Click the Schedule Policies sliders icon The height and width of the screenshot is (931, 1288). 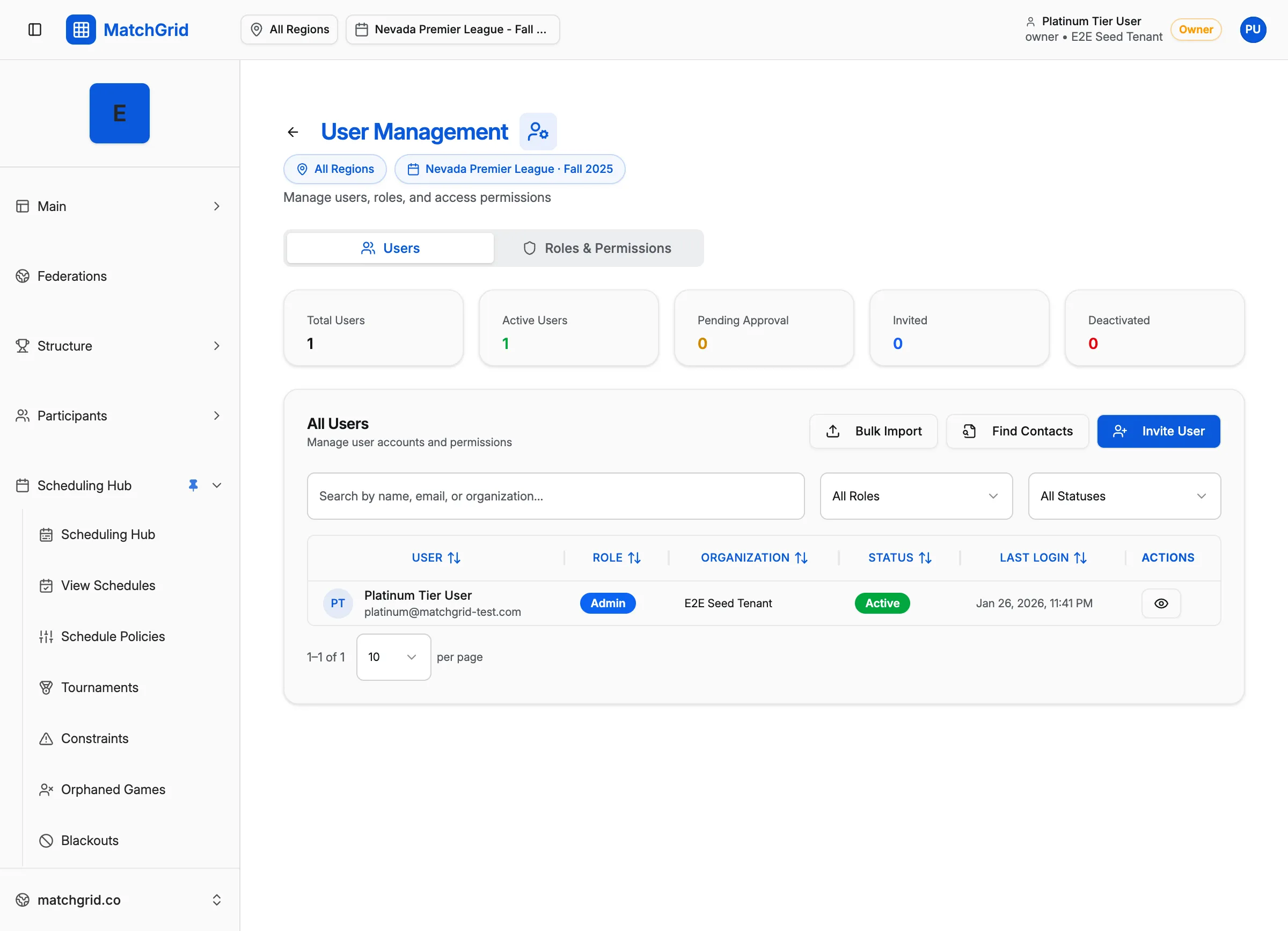click(x=46, y=636)
